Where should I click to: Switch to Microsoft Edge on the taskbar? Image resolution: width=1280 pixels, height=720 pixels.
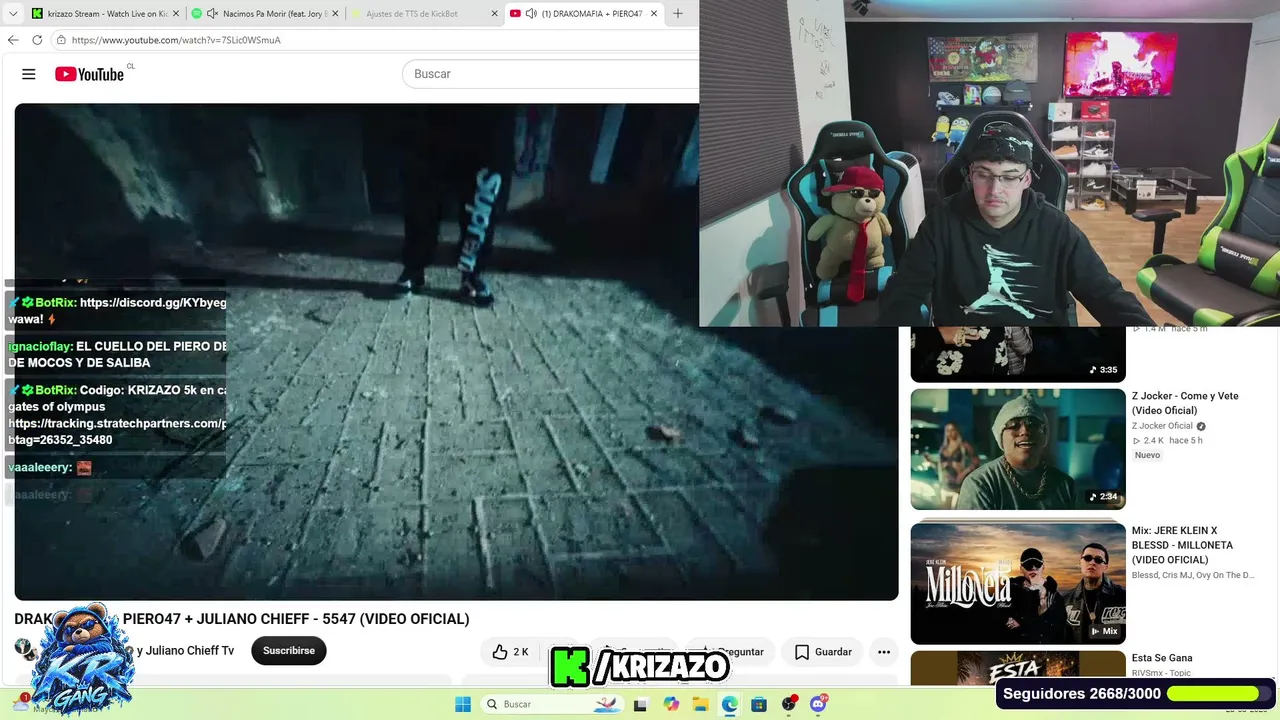(x=730, y=704)
